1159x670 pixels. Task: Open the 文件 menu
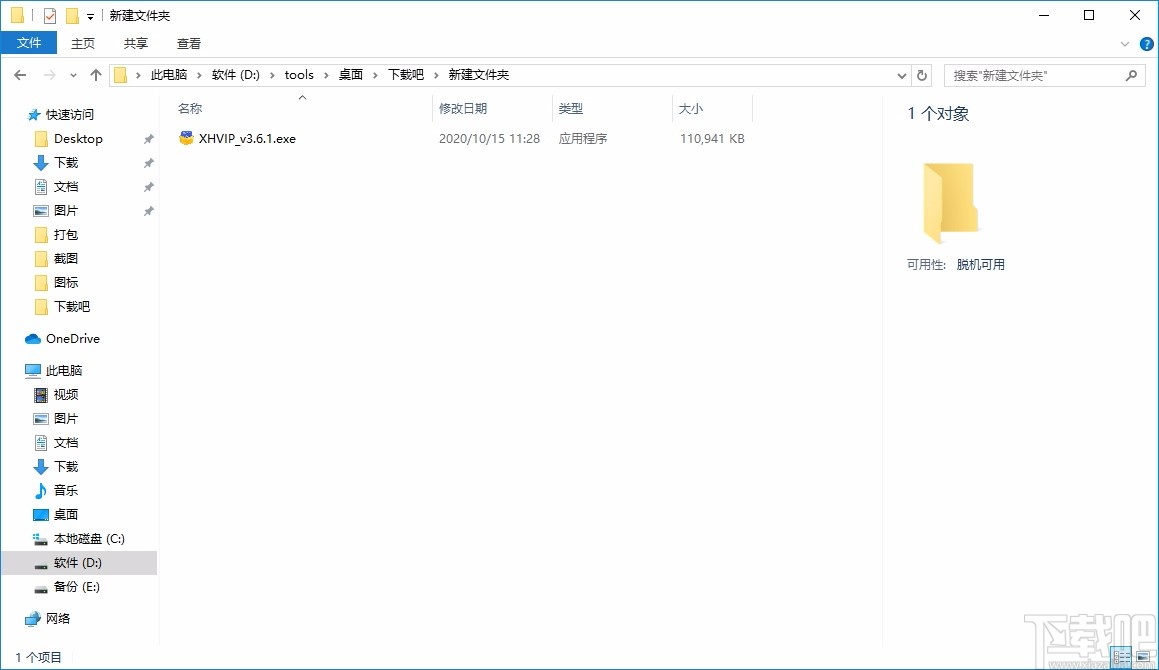click(x=29, y=43)
